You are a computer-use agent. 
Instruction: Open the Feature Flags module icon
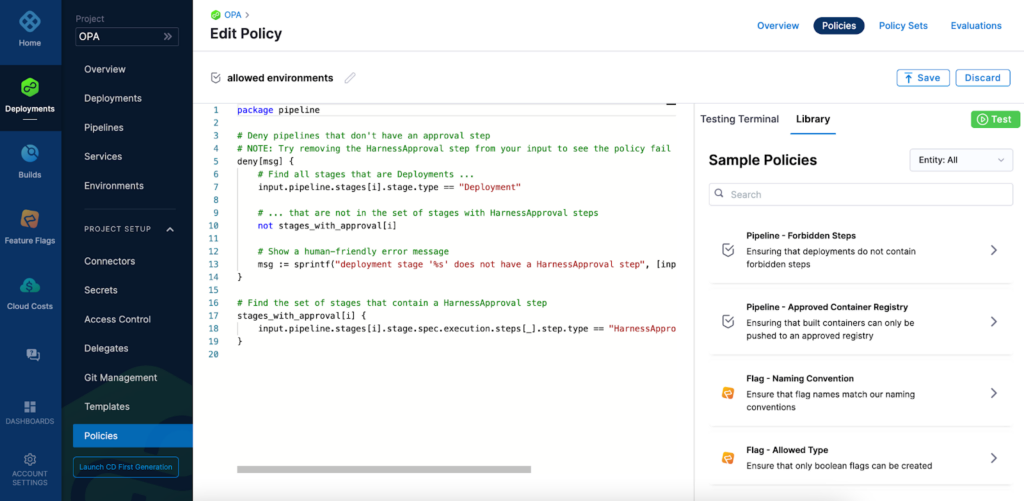29,219
